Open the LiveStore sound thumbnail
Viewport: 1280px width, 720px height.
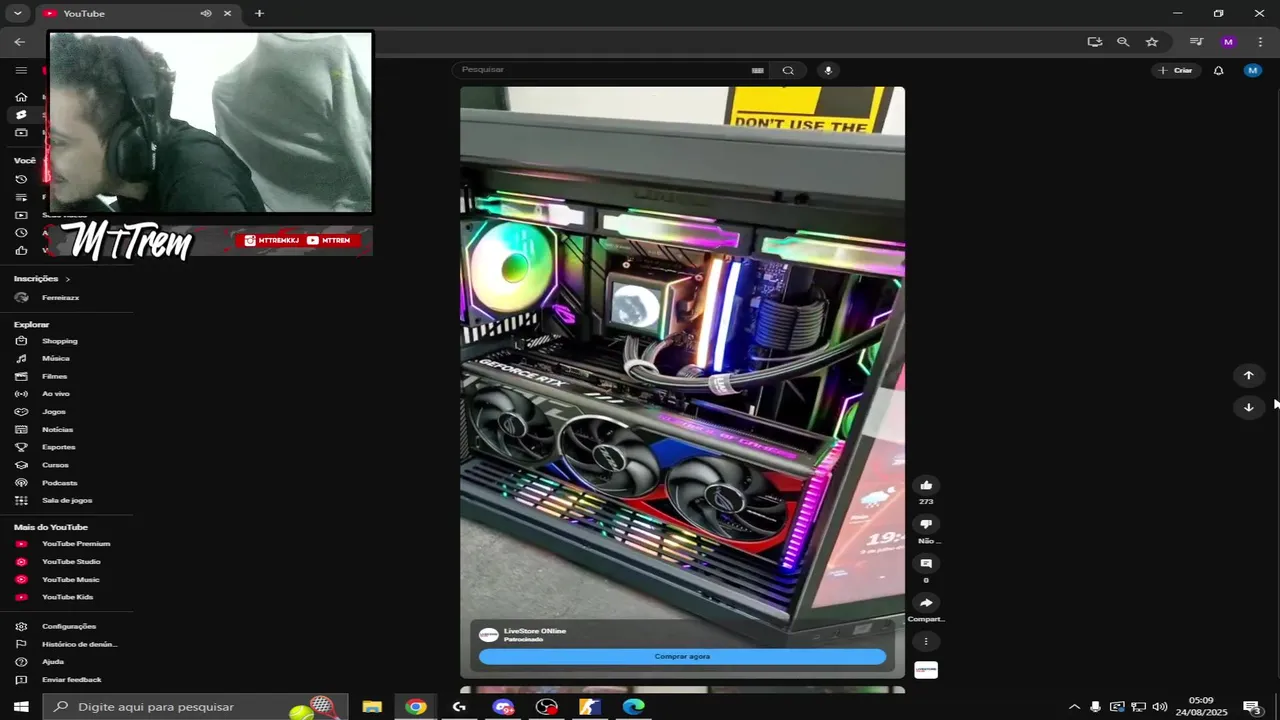[926, 670]
